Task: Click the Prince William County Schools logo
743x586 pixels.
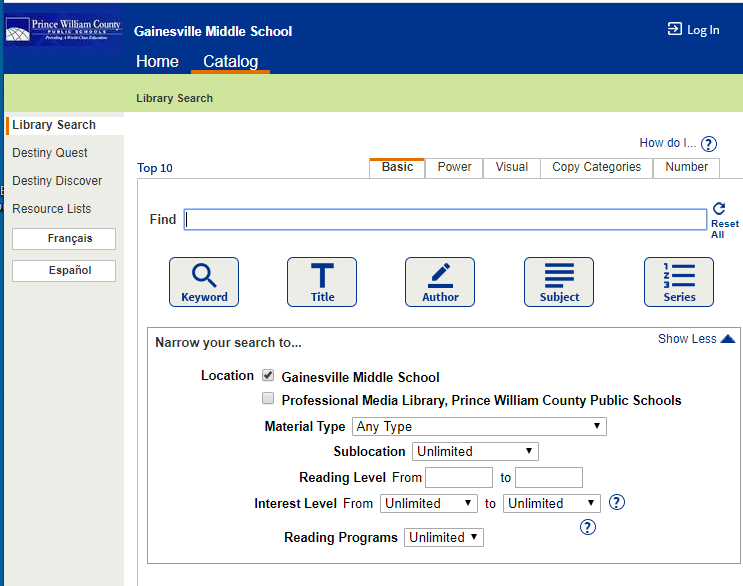Action: (x=63, y=30)
